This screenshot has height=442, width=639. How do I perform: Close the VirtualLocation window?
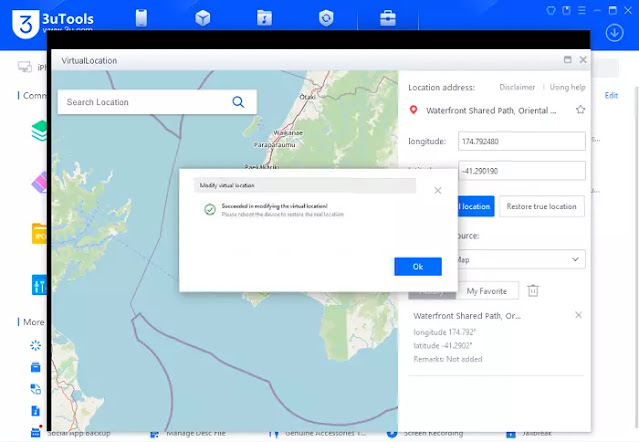(x=583, y=60)
